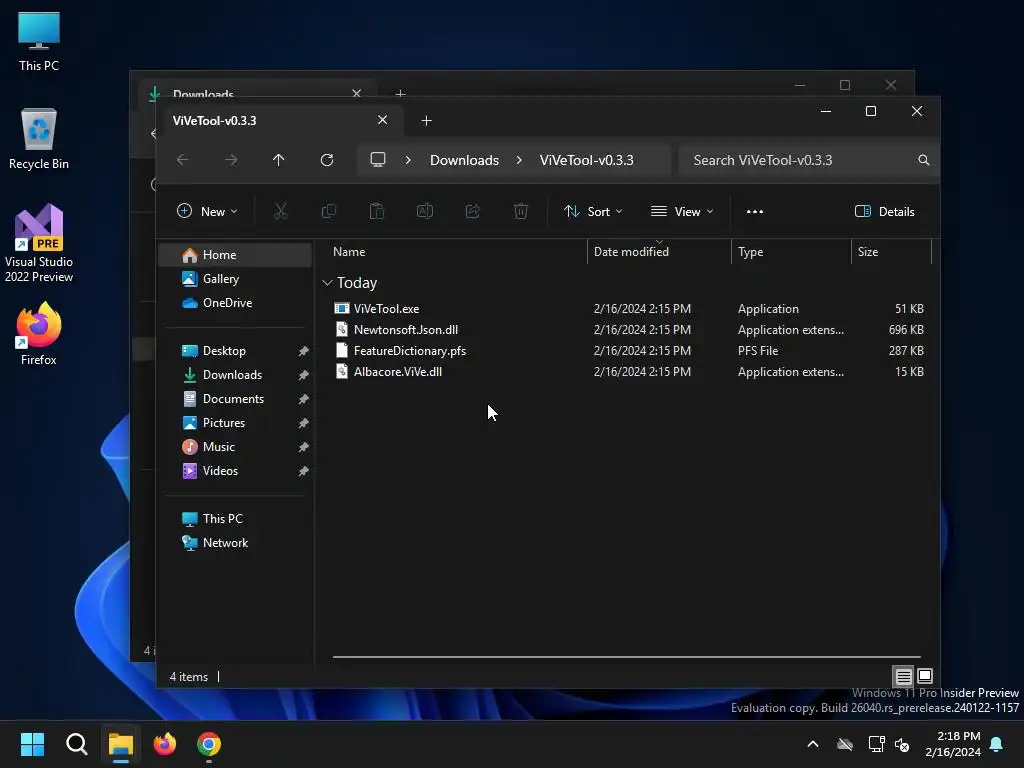Open Gallery in the navigation pane
This screenshot has width=1024, height=768.
(x=235, y=279)
